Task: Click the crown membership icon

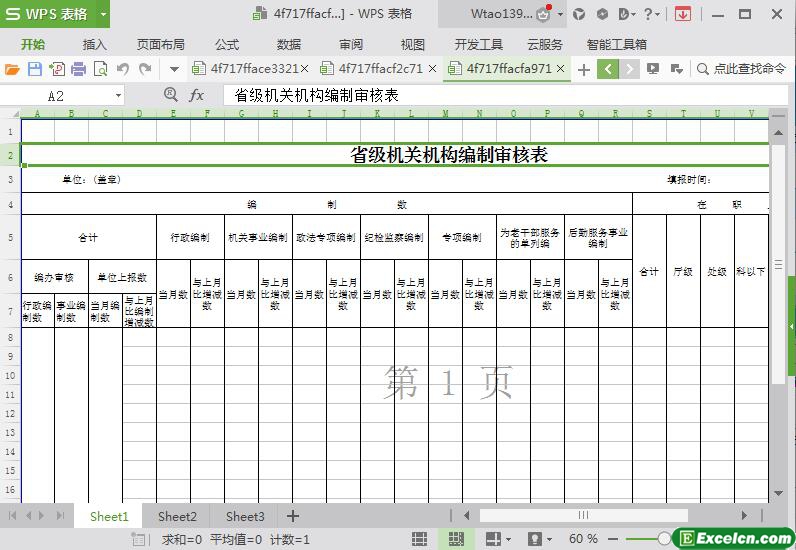Action: tap(543, 14)
